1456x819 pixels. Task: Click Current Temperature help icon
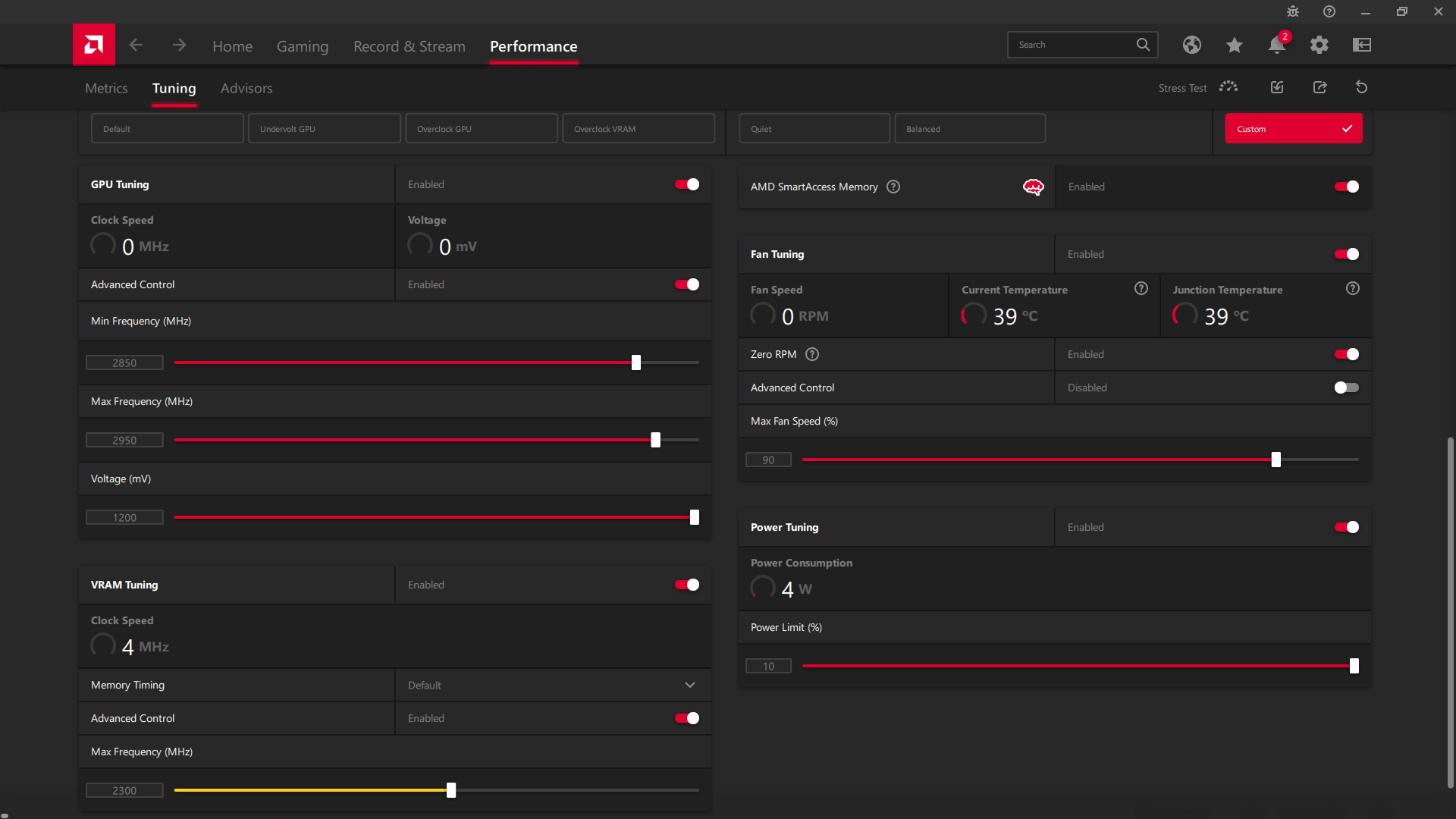click(x=1141, y=288)
